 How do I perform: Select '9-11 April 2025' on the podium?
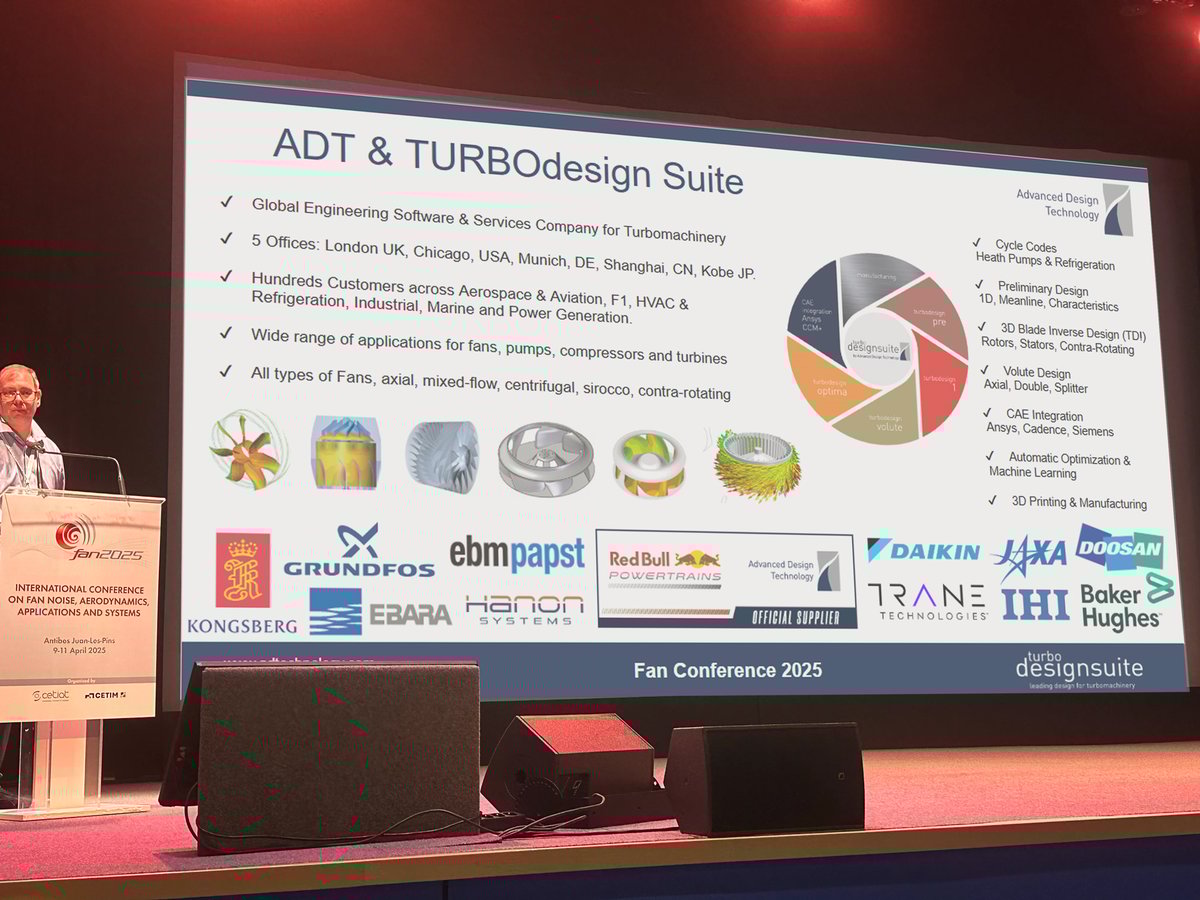(77, 651)
